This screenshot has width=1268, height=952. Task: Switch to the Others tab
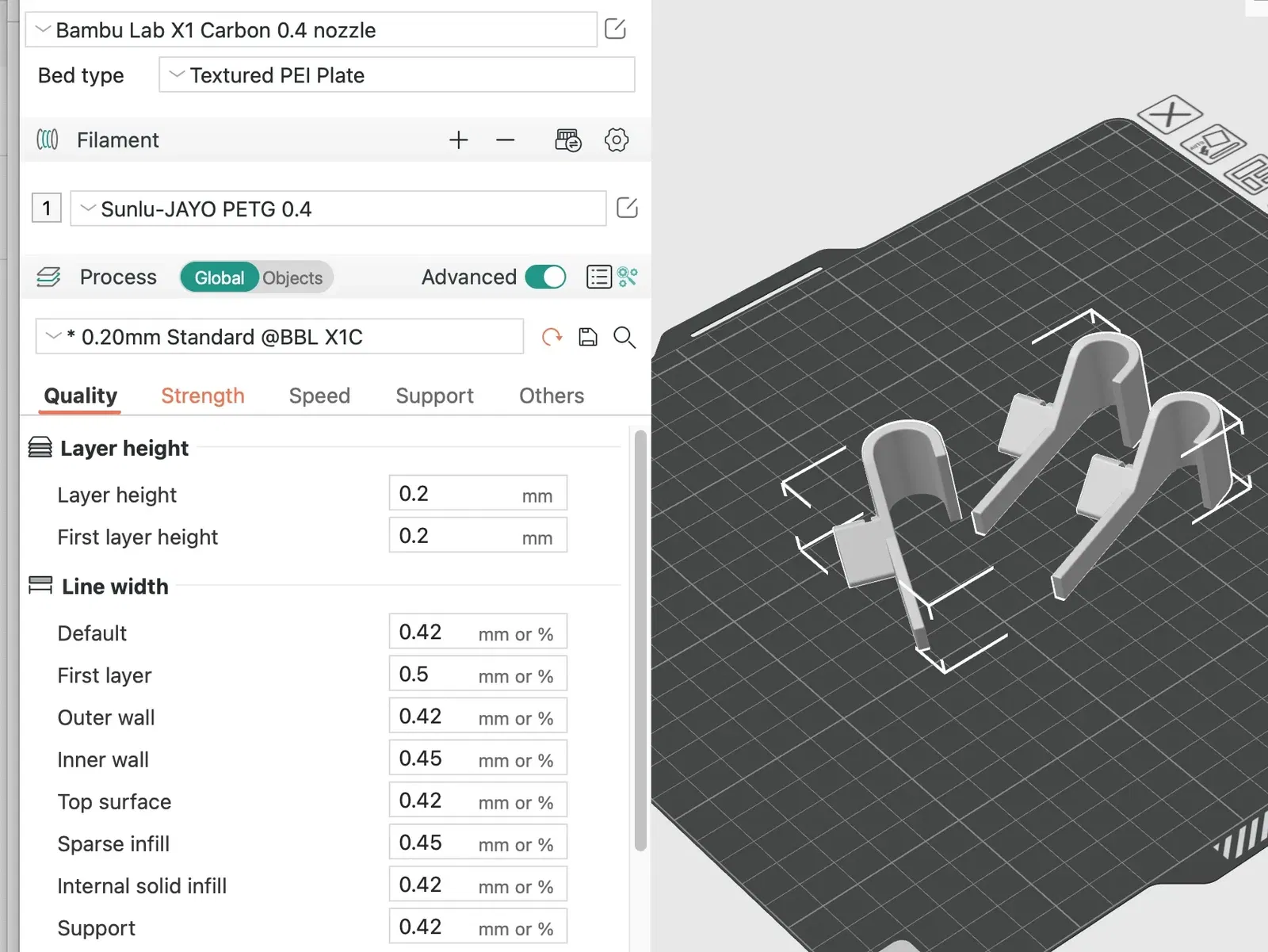click(552, 396)
